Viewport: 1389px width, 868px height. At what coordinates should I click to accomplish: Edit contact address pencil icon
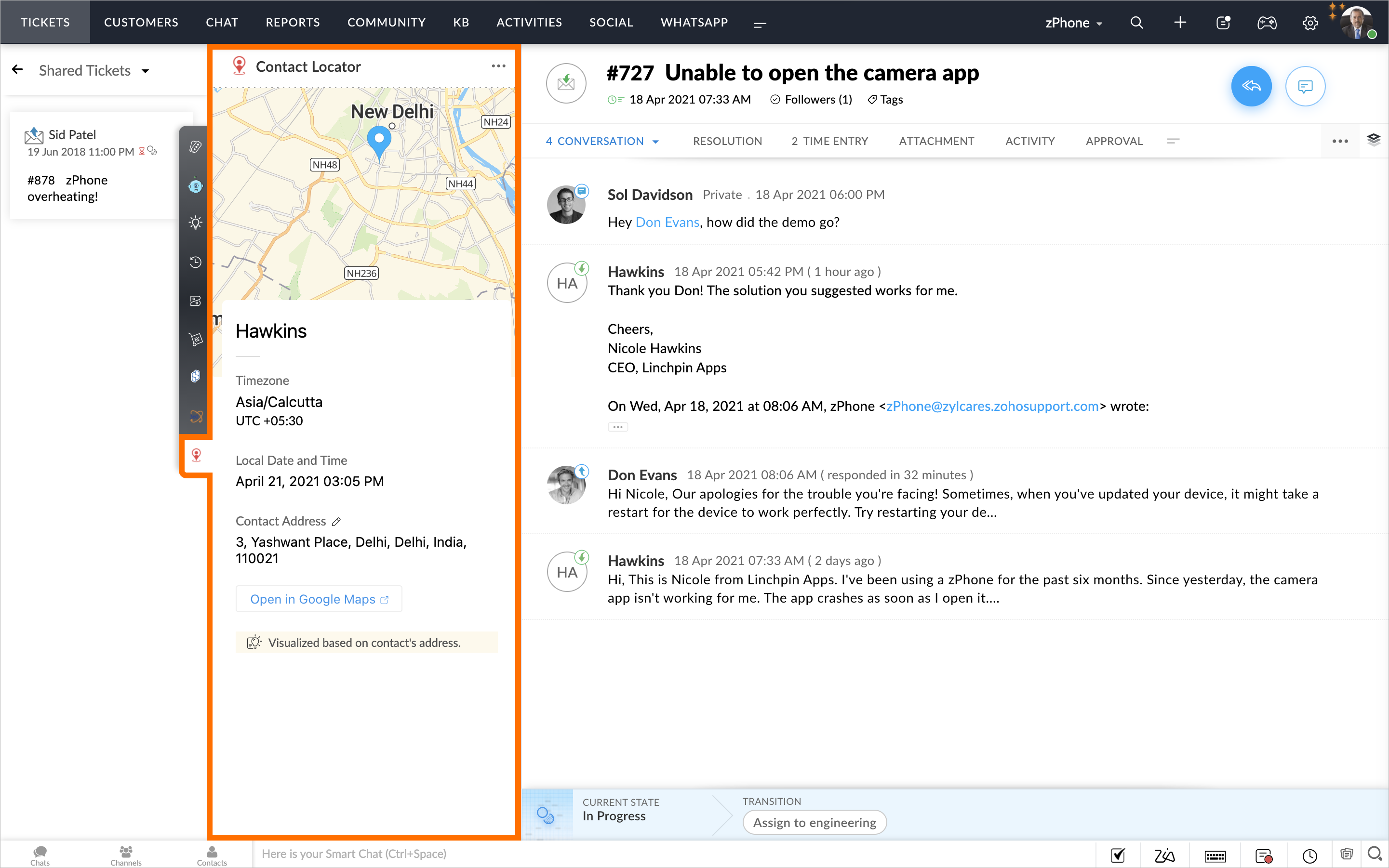(x=336, y=521)
